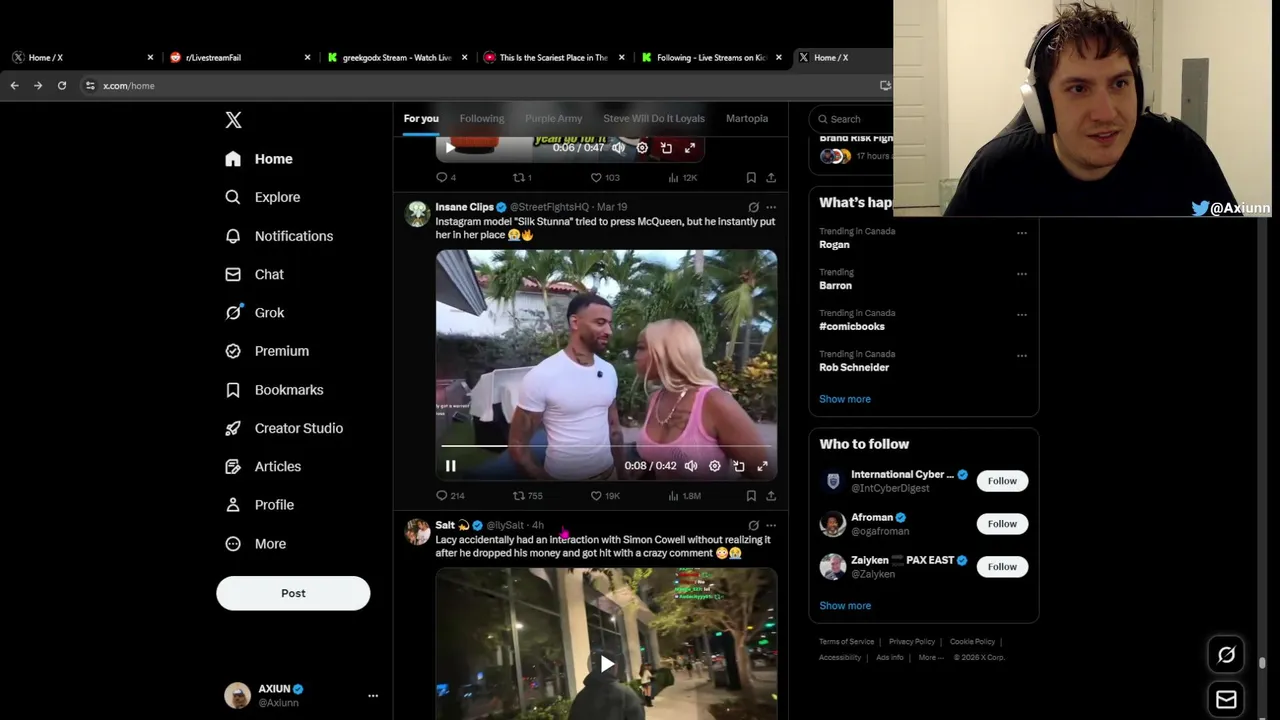Screen dimensions: 1280x720
Task: Go back in the browser
Action: [x=15, y=86]
